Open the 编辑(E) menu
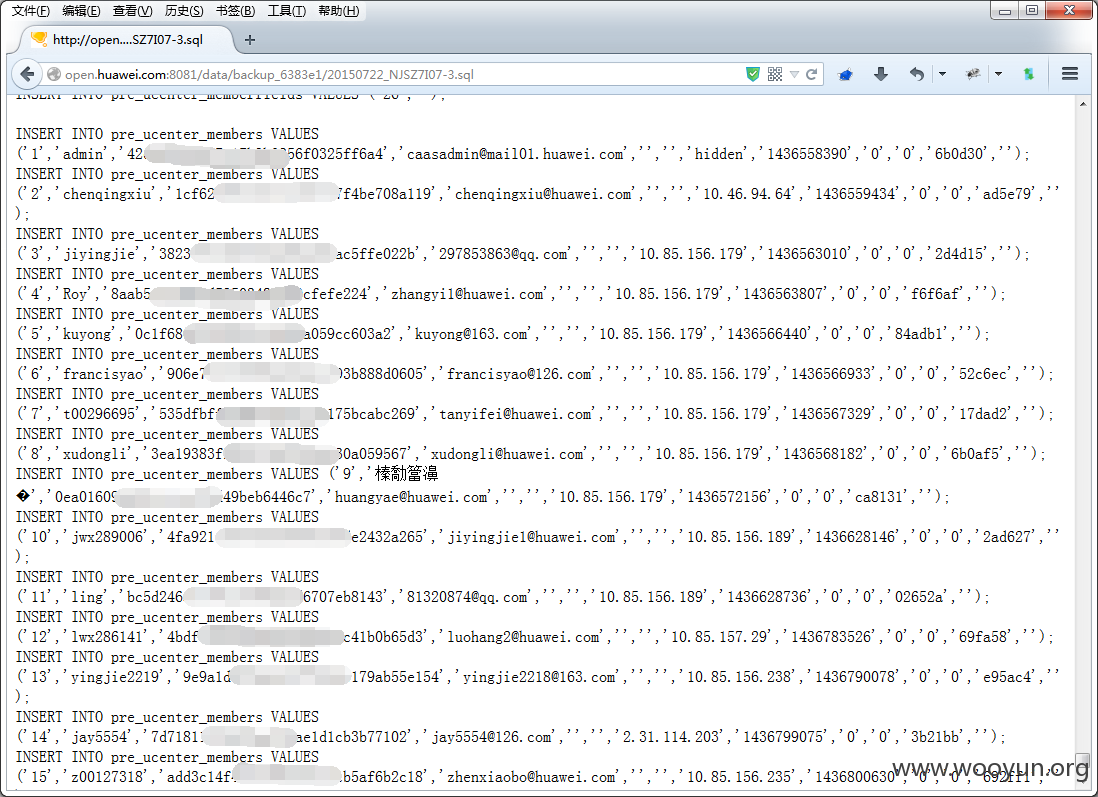Viewport: 1098px width, 797px height. 81,11
